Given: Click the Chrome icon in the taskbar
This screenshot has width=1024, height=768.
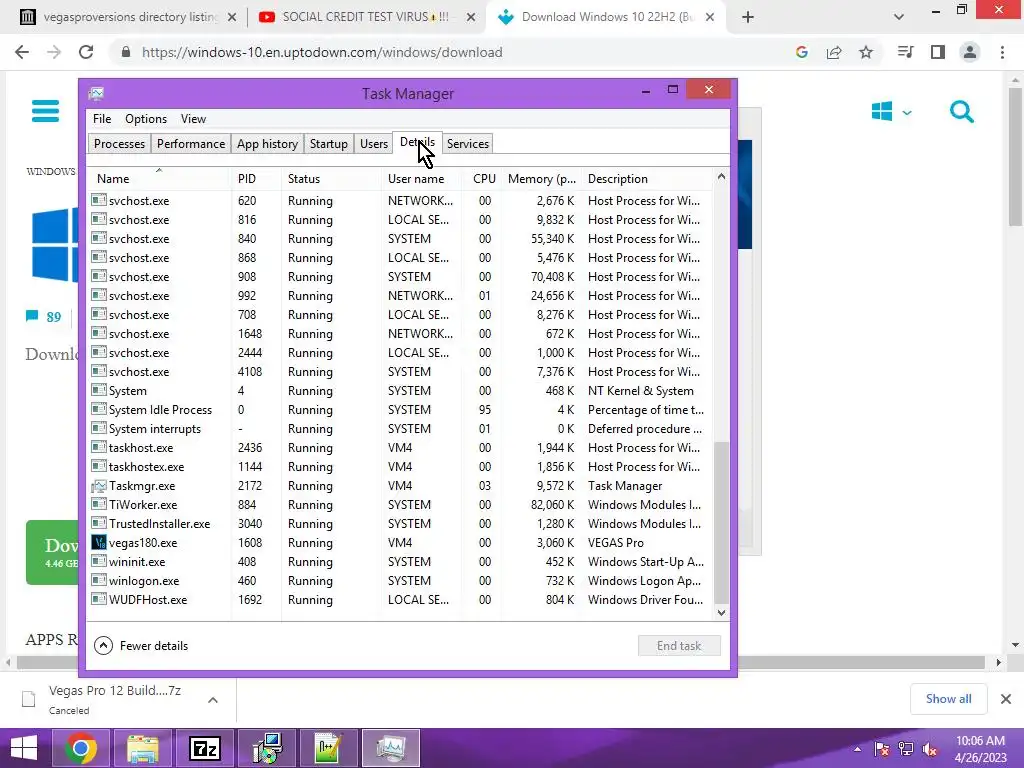Looking at the screenshot, I should 81,748.
